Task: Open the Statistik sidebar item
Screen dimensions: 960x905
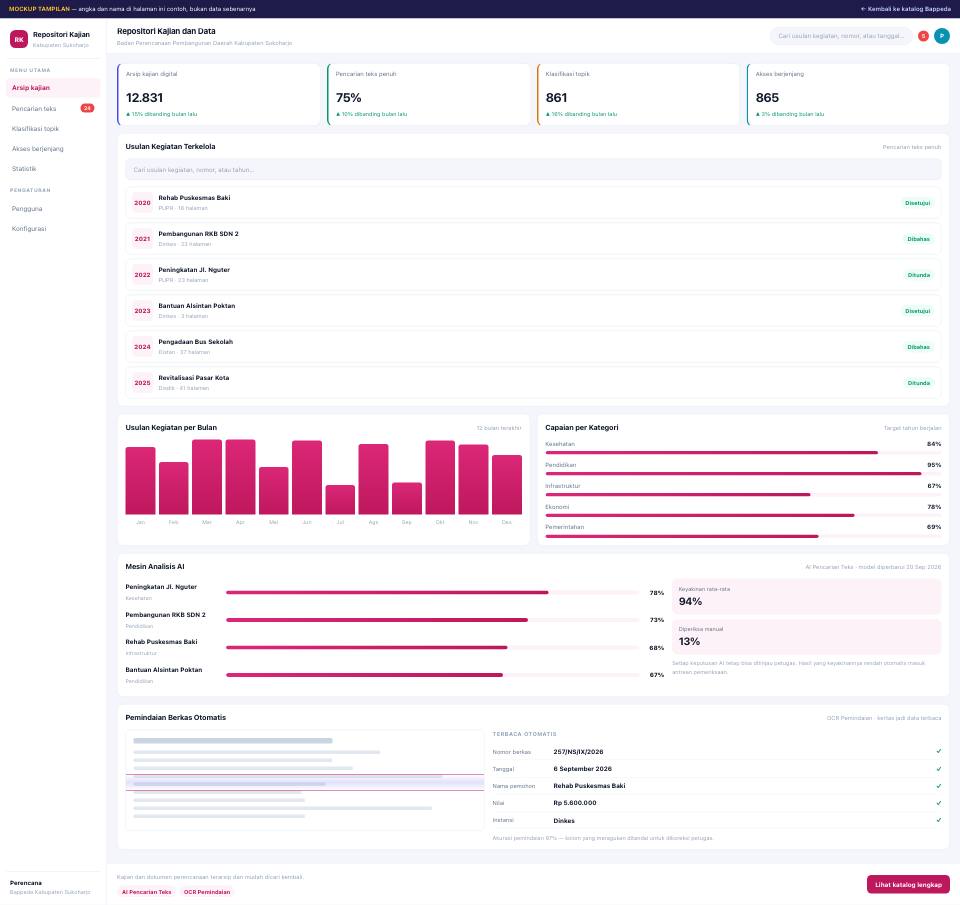Action: tap(53, 168)
